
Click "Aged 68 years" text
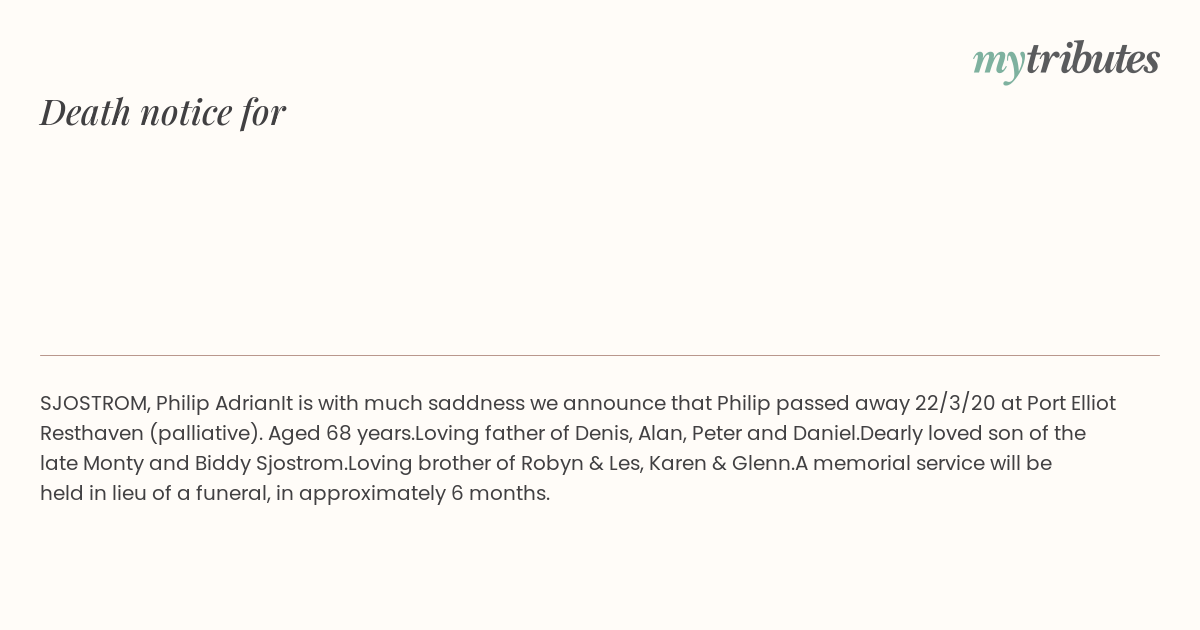pos(340,434)
